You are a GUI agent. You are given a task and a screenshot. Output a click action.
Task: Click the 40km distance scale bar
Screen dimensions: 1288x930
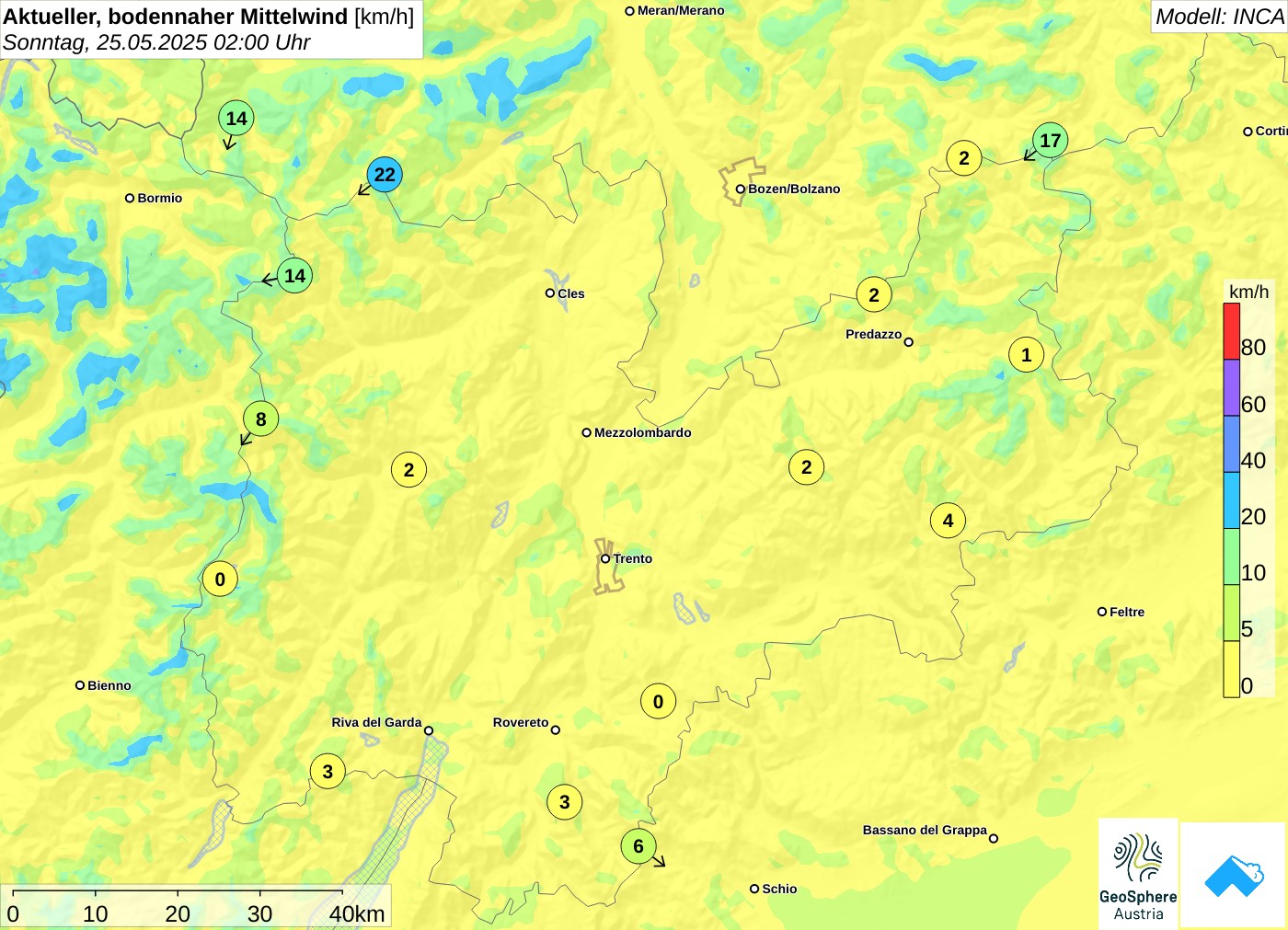pos(178,892)
